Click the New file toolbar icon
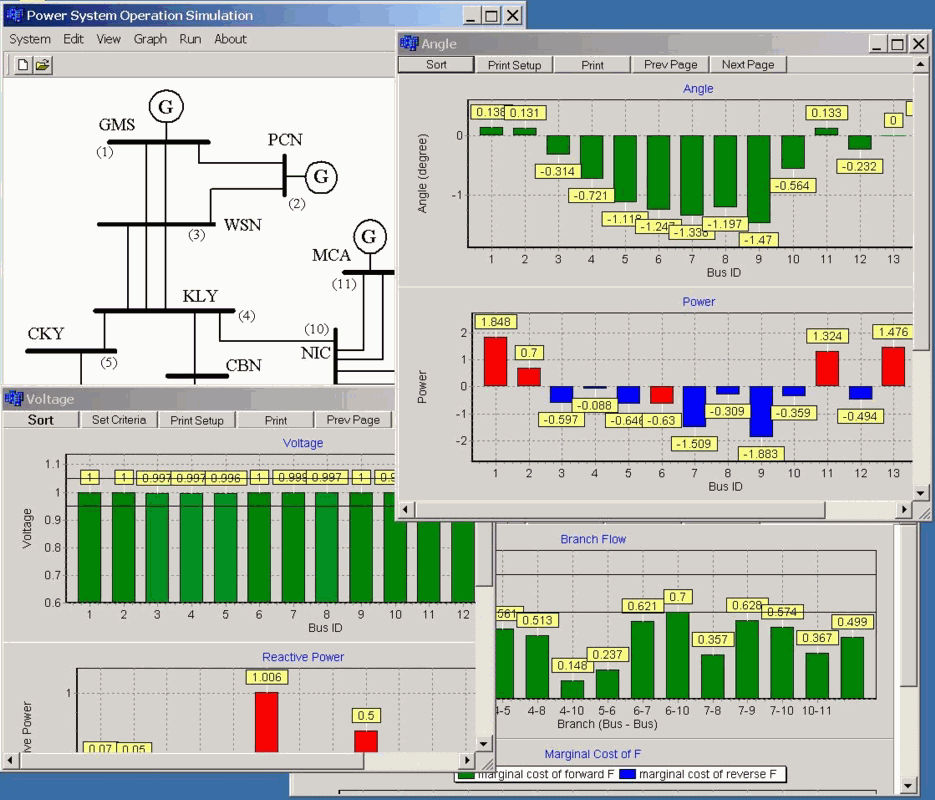This screenshot has height=800, width=935. (23, 65)
